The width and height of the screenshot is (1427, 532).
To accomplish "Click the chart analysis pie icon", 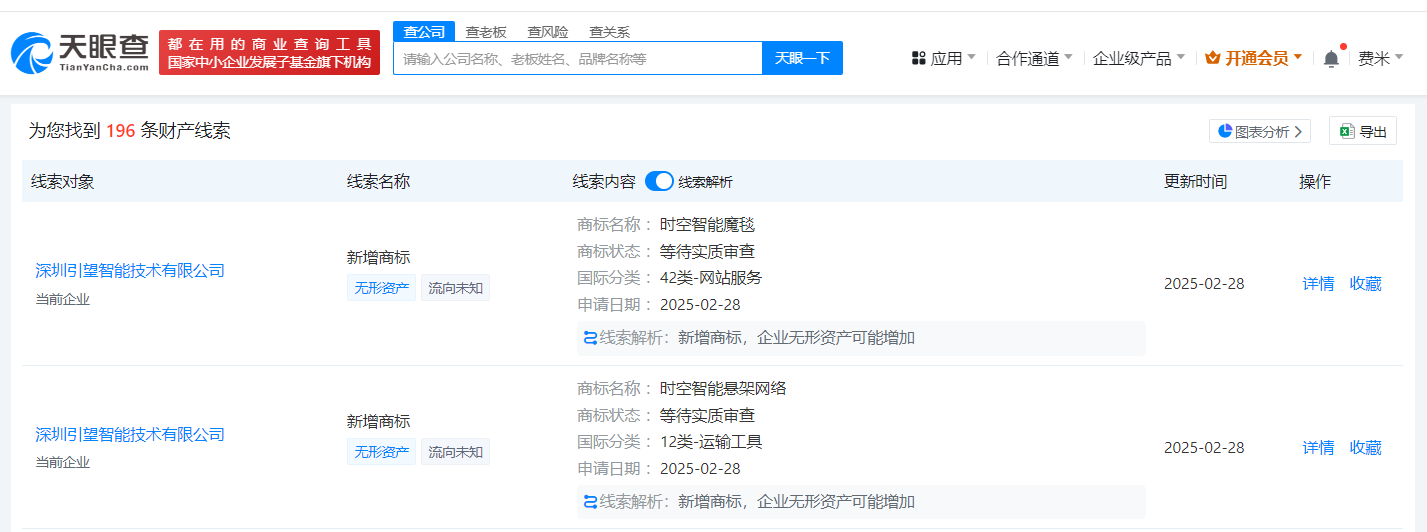I will pyautogui.click(x=1224, y=131).
